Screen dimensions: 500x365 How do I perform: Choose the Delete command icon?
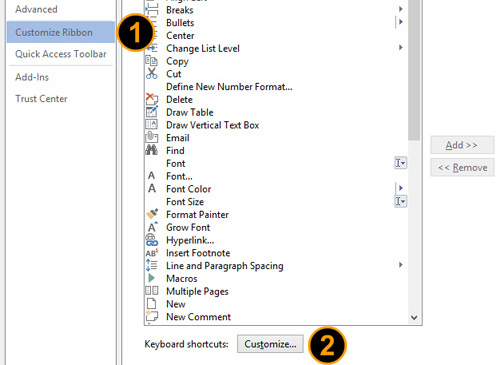(x=152, y=99)
